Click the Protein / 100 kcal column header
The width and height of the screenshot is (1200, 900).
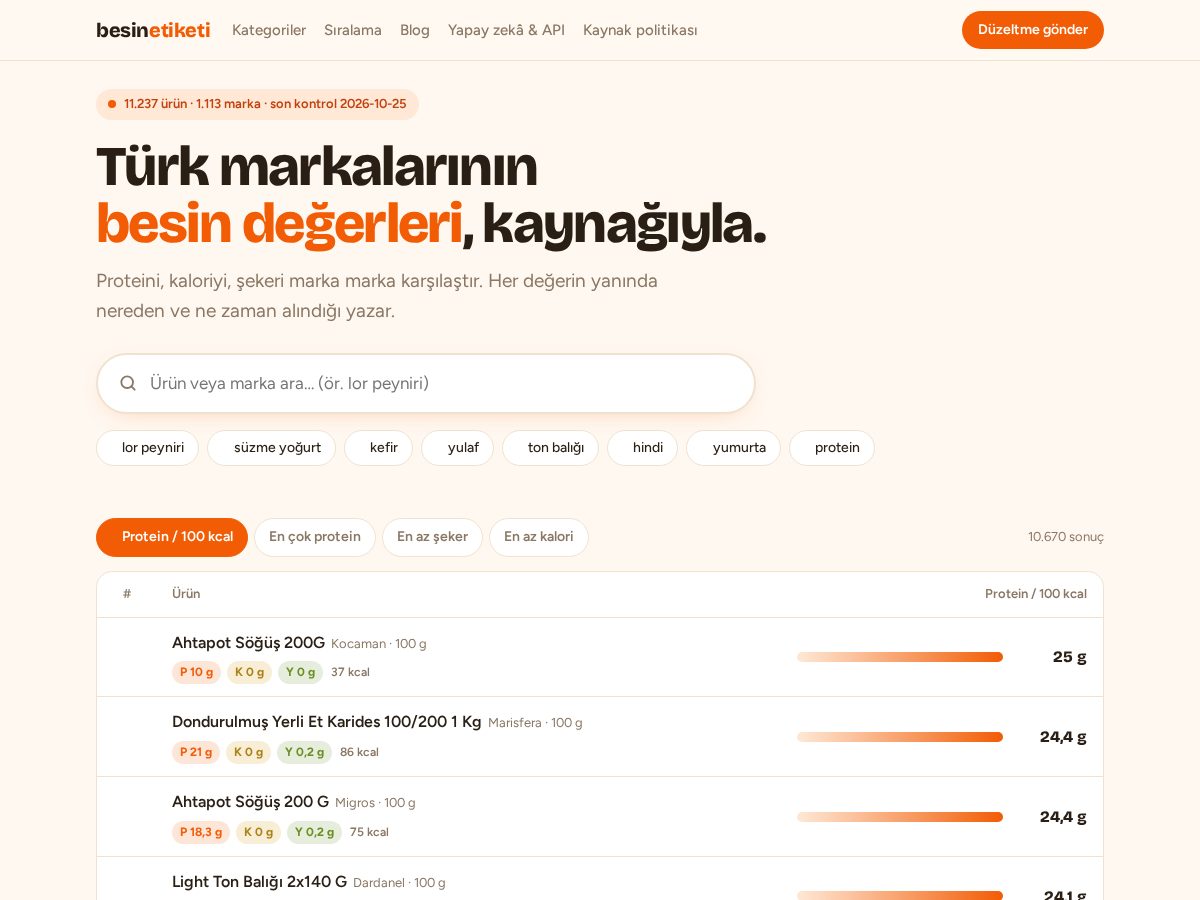coord(1036,594)
